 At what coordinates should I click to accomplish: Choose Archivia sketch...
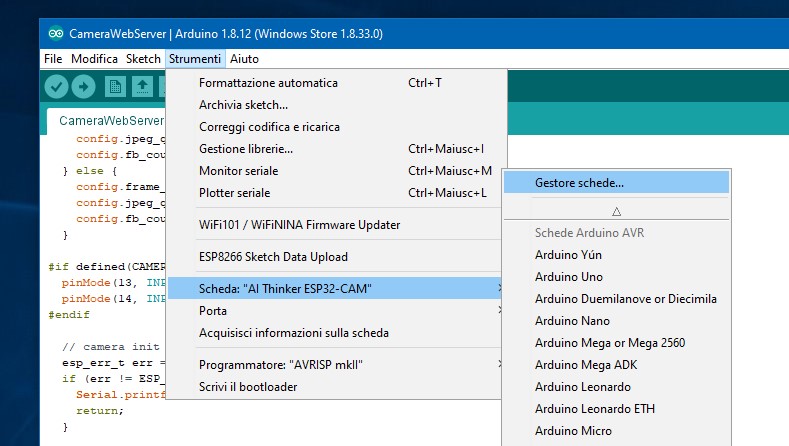(334, 105)
